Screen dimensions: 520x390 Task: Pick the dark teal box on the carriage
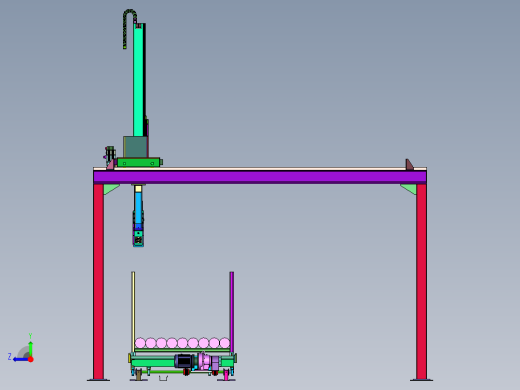(135, 147)
